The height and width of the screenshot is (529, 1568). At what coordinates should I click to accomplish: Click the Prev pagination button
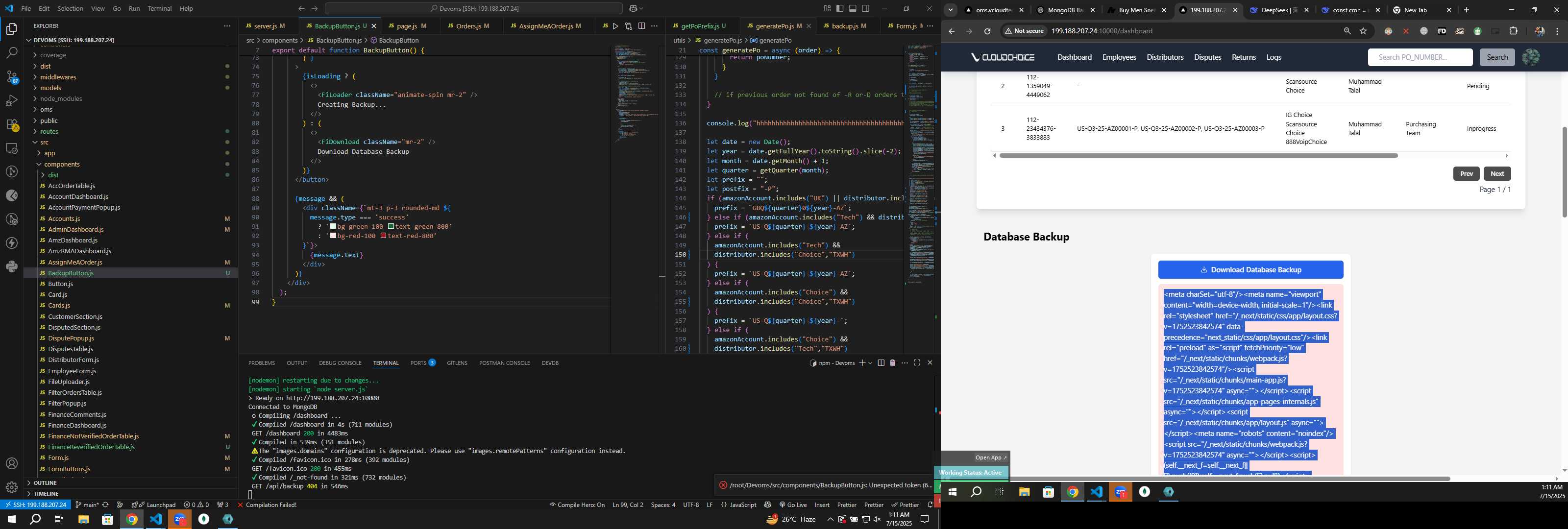[x=1466, y=173]
